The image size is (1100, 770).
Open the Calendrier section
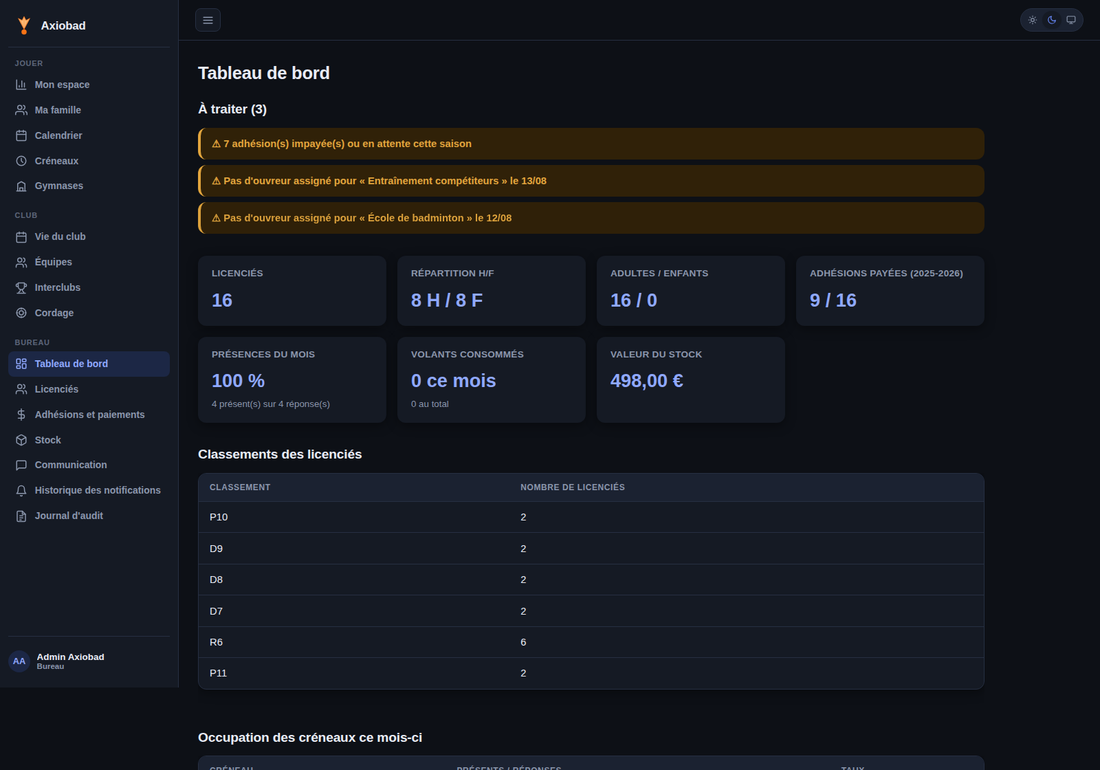point(89,135)
